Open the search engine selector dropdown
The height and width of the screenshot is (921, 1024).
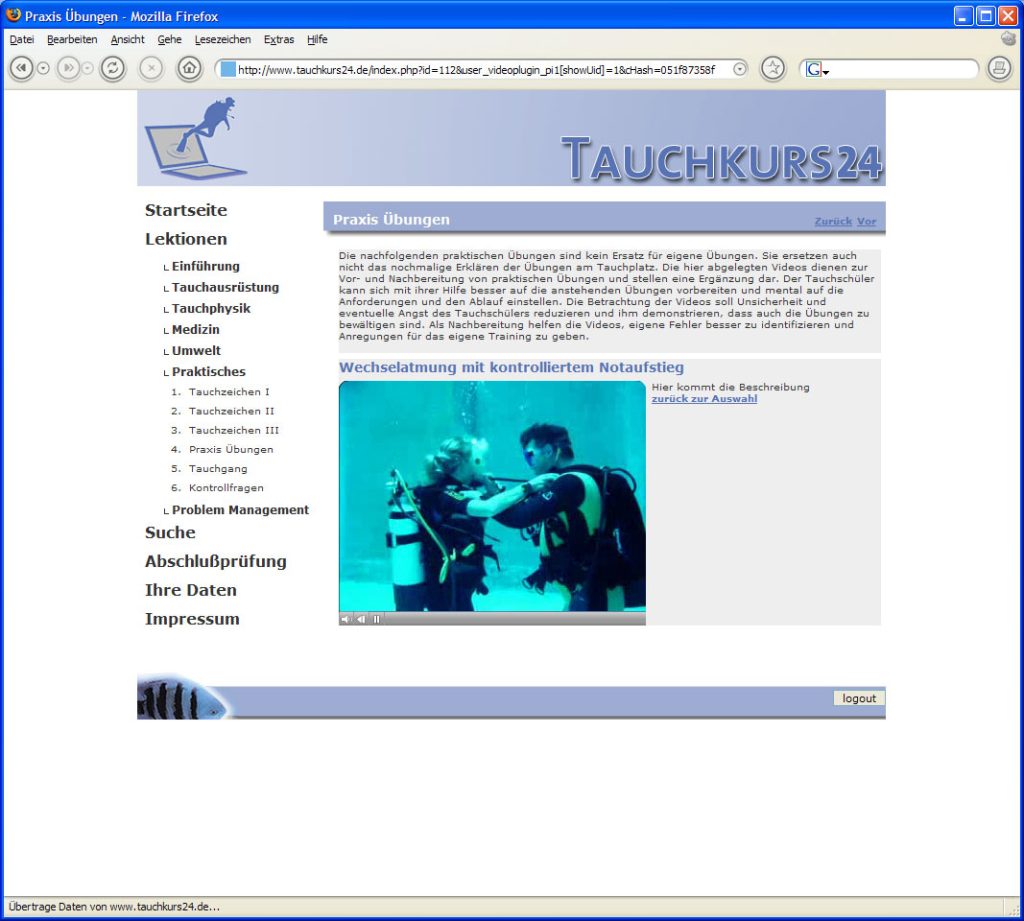818,70
